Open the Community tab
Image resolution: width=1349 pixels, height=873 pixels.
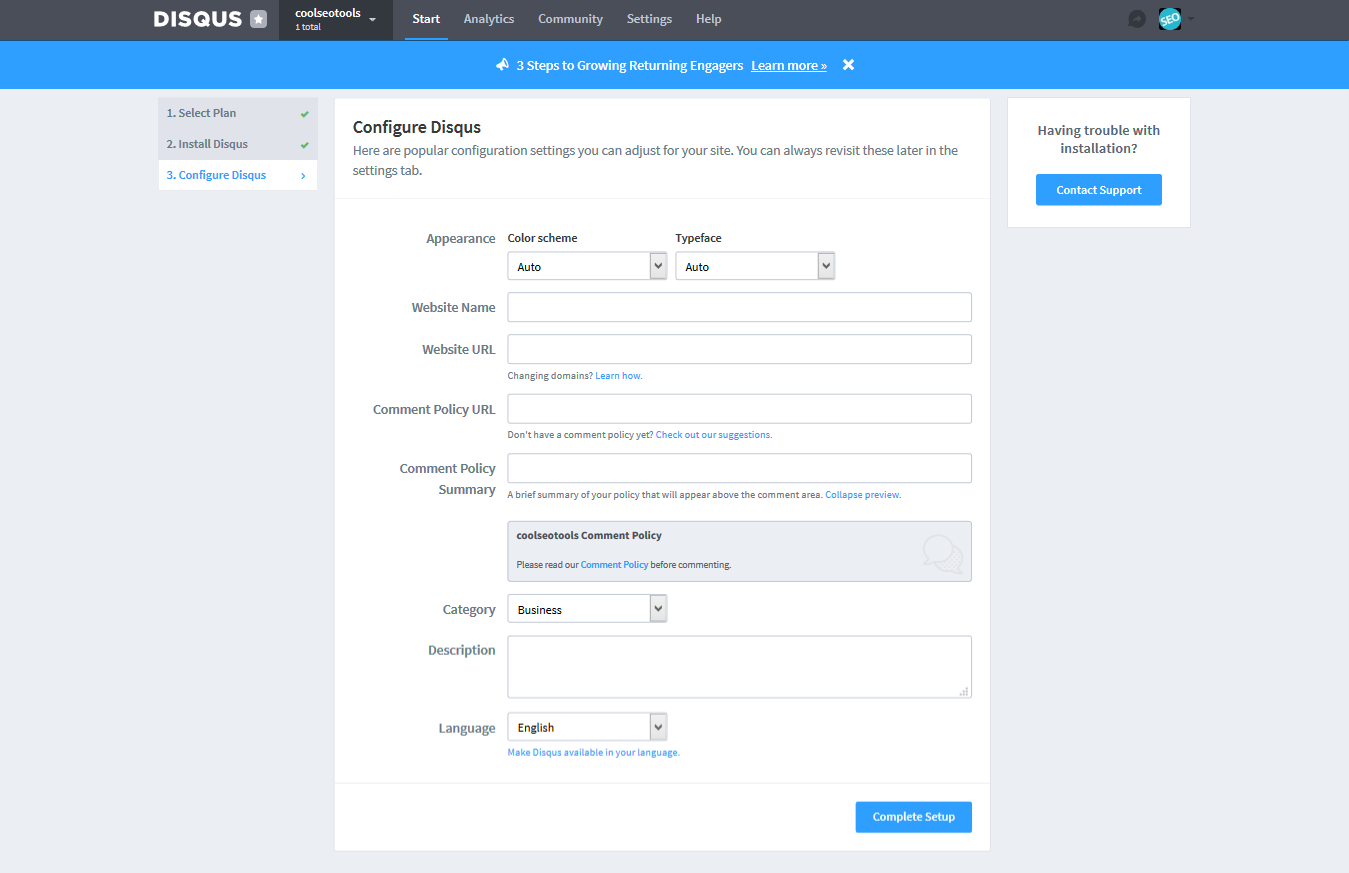click(570, 19)
